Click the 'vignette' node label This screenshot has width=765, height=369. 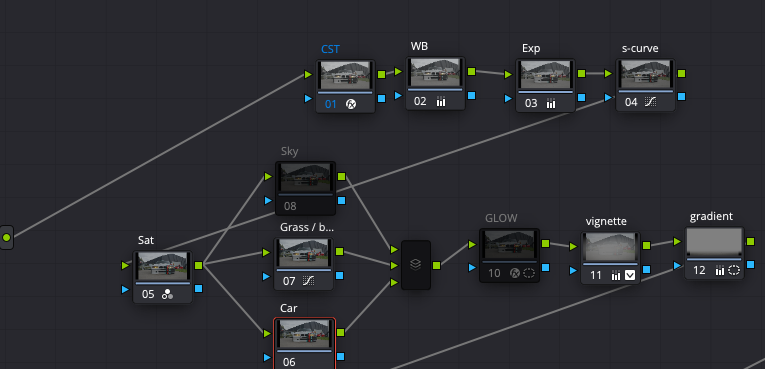[606, 221]
